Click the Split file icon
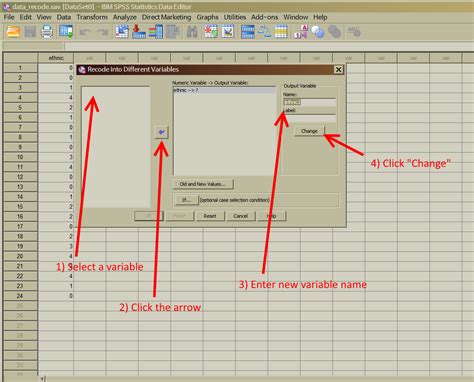Viewport: 474px width, 382px height. tap(248, 32)
